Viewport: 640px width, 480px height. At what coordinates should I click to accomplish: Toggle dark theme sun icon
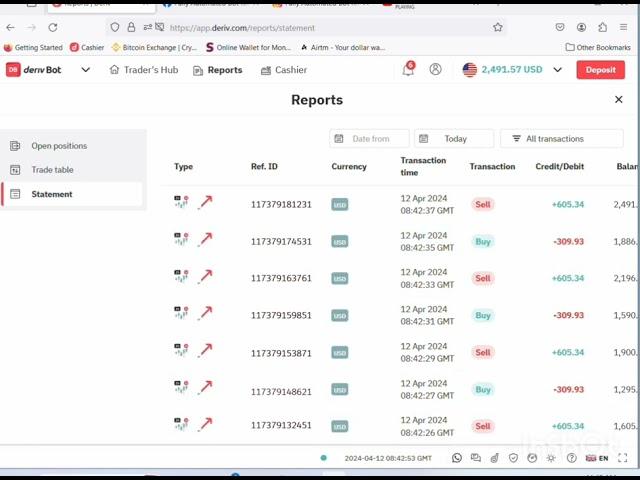click(551, 458)
